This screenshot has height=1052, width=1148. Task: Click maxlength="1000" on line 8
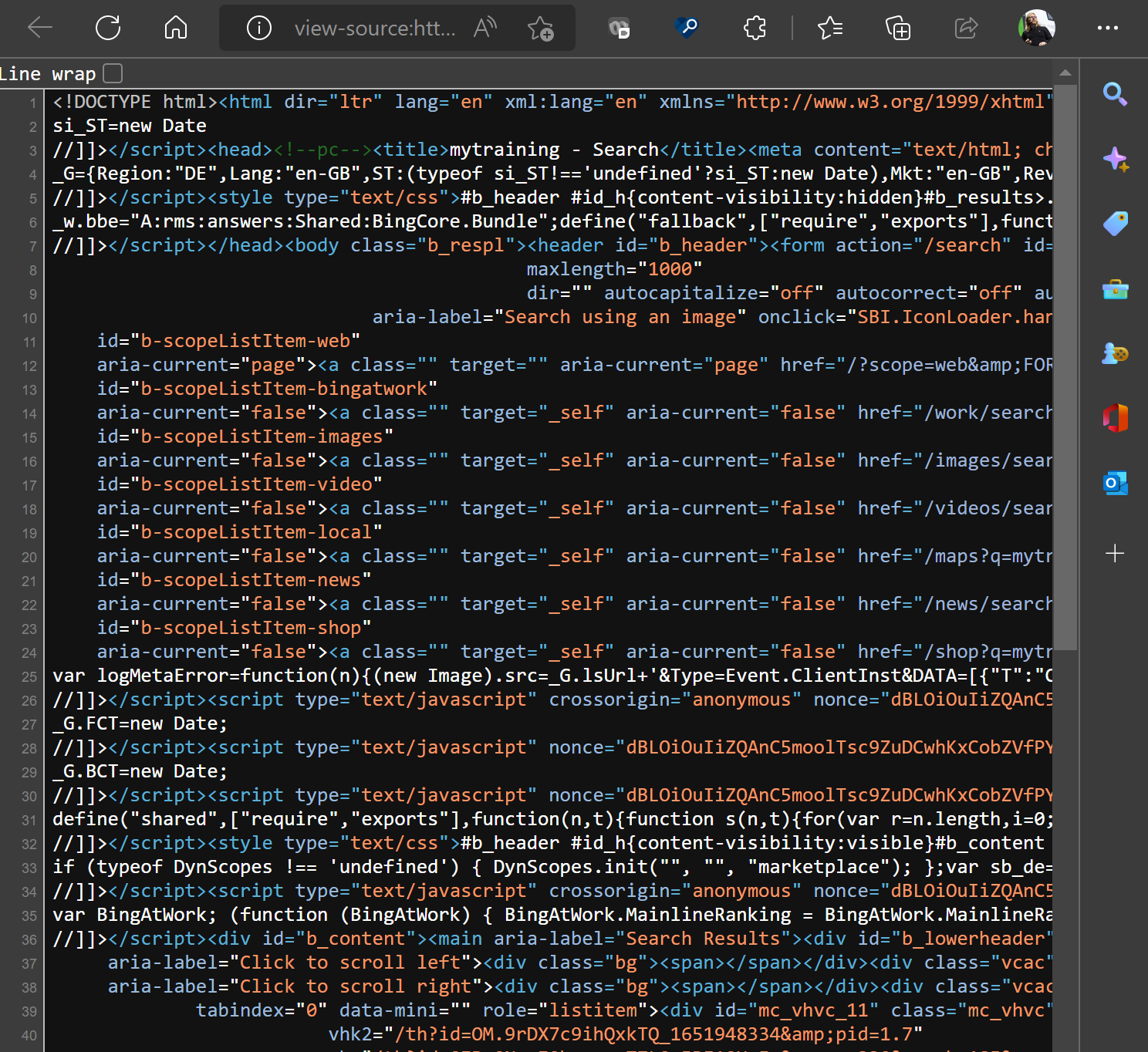pyautogui.click(x=614, y=269)
